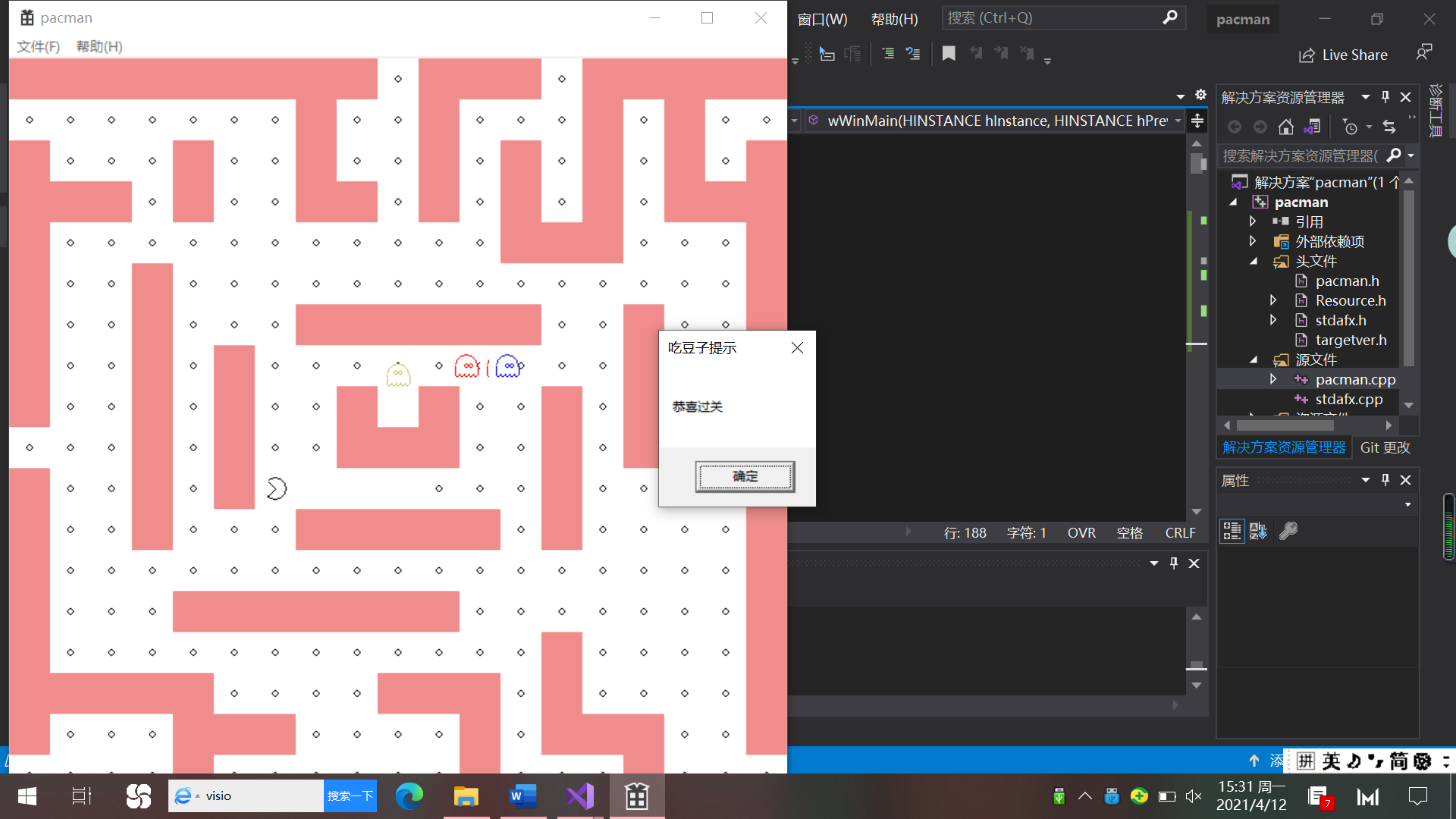The height and width of the screenshot is (819, 1456).
Task: Go to next bookmark icon
Action: click(x=1002, y=53)
